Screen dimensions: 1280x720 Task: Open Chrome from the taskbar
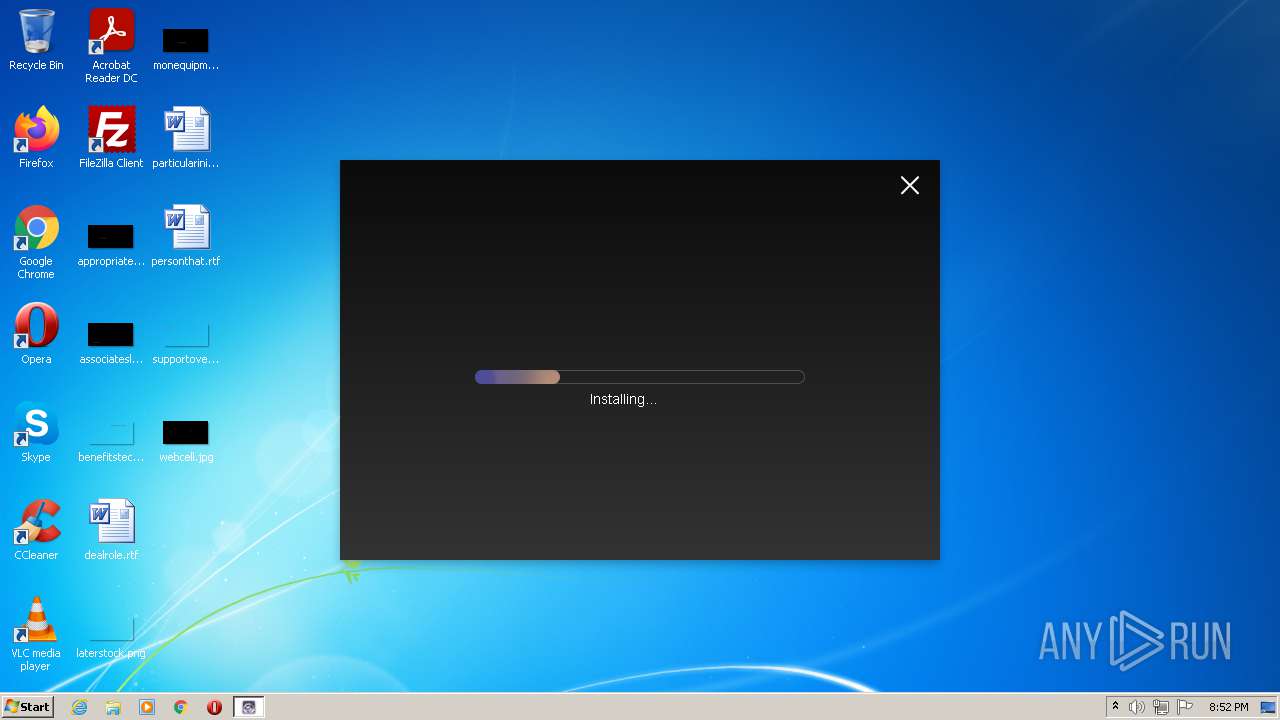(181, 707)
